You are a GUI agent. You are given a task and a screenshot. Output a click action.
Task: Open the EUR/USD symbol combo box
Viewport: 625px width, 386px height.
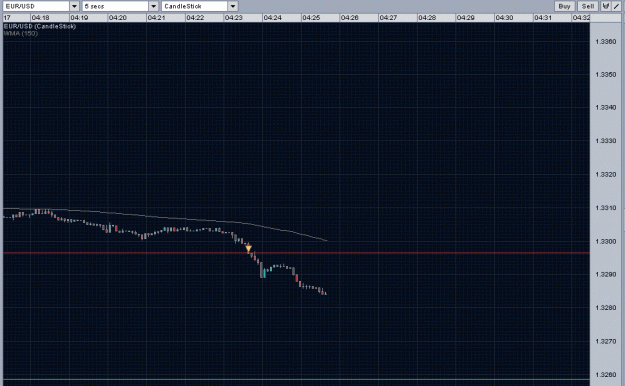pyautogui.click(x=41, y=6)
